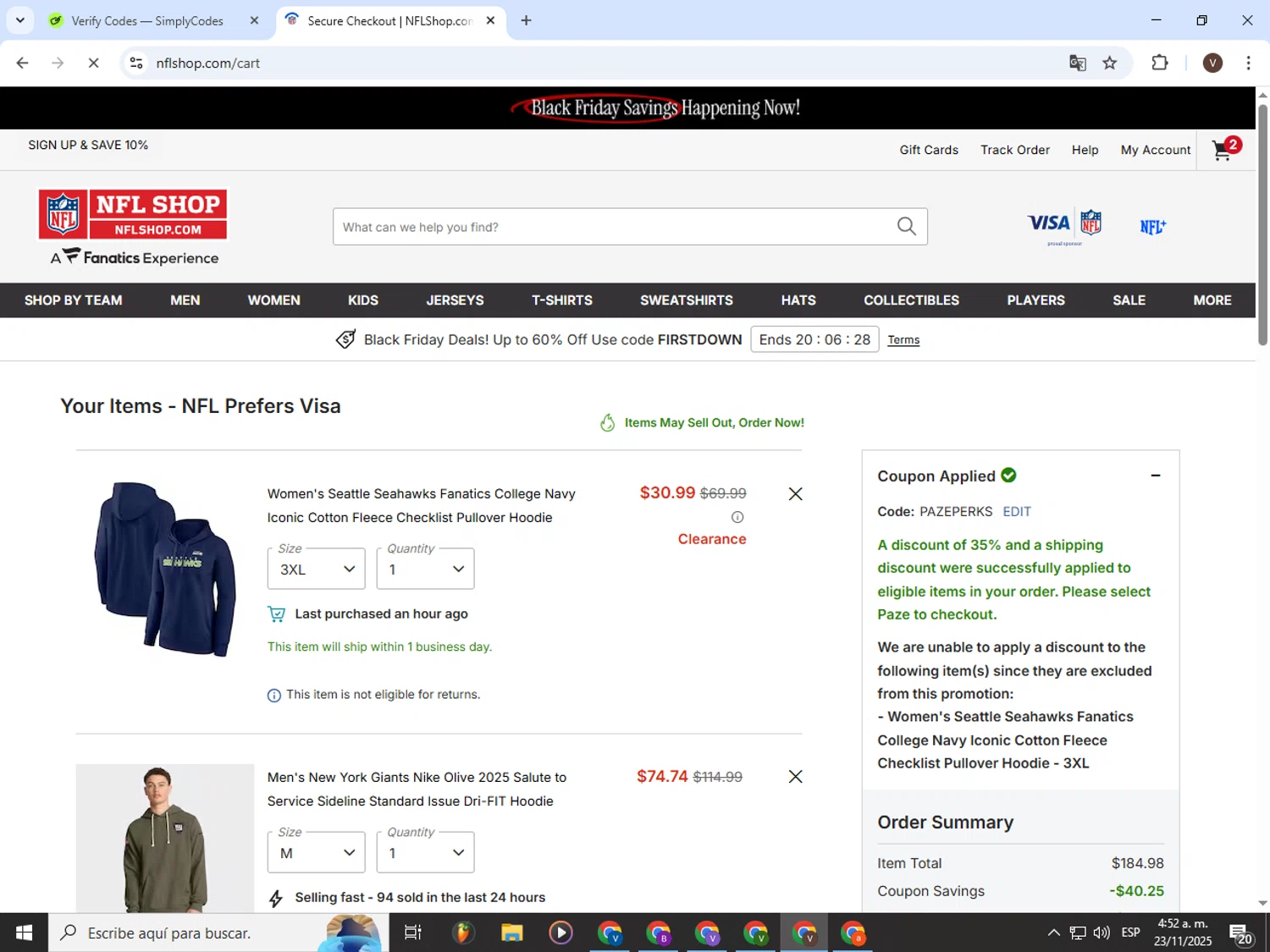This screenshot has height=952, width=1270.
Task: Click the browser back arrow
Action: pyautogui.click(x=23, y=63)
